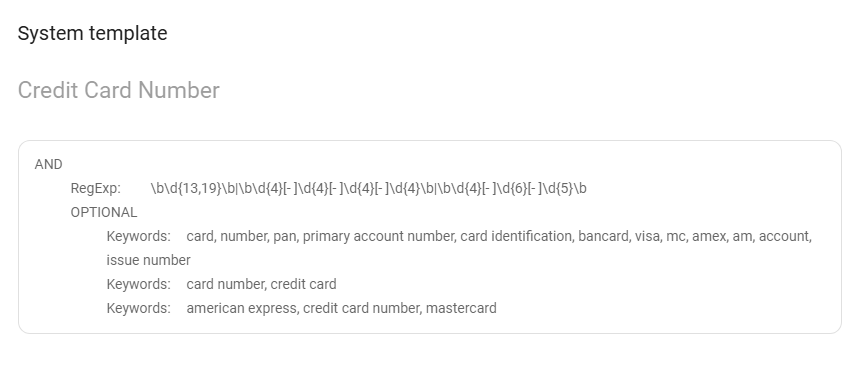This screenshot has width=862, height=381.
Task: Click the 'card identification' keyword
Action: pos(516,236)
